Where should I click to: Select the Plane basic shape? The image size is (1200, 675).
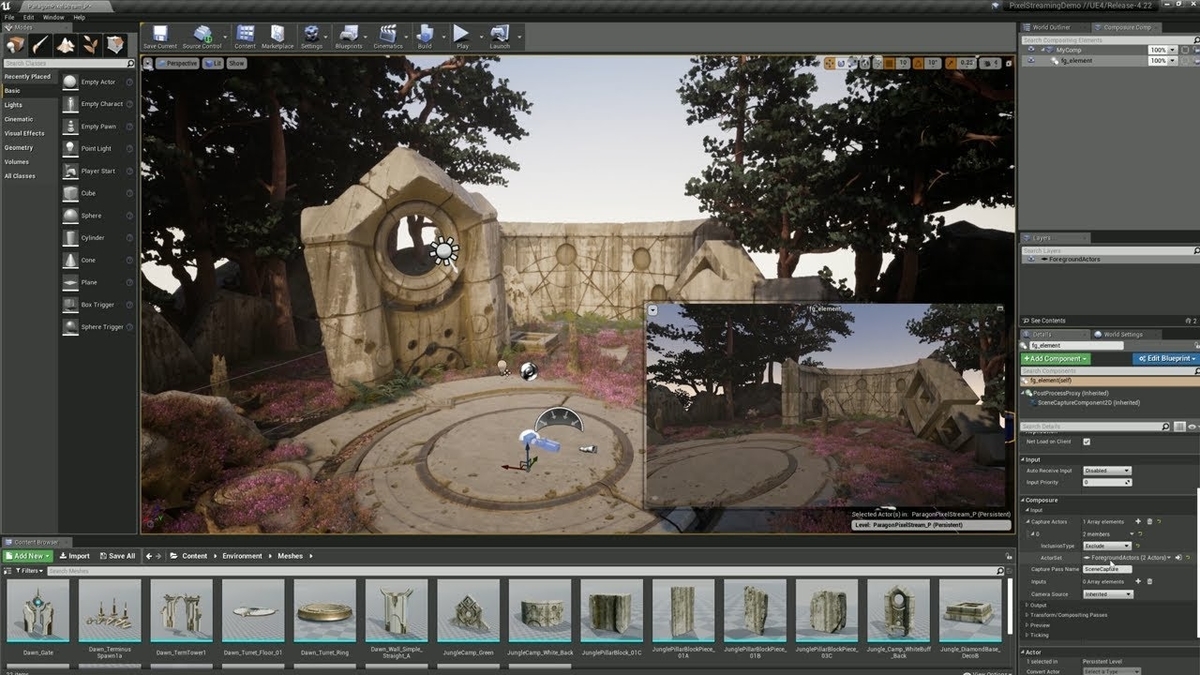[x=96, y=282]
